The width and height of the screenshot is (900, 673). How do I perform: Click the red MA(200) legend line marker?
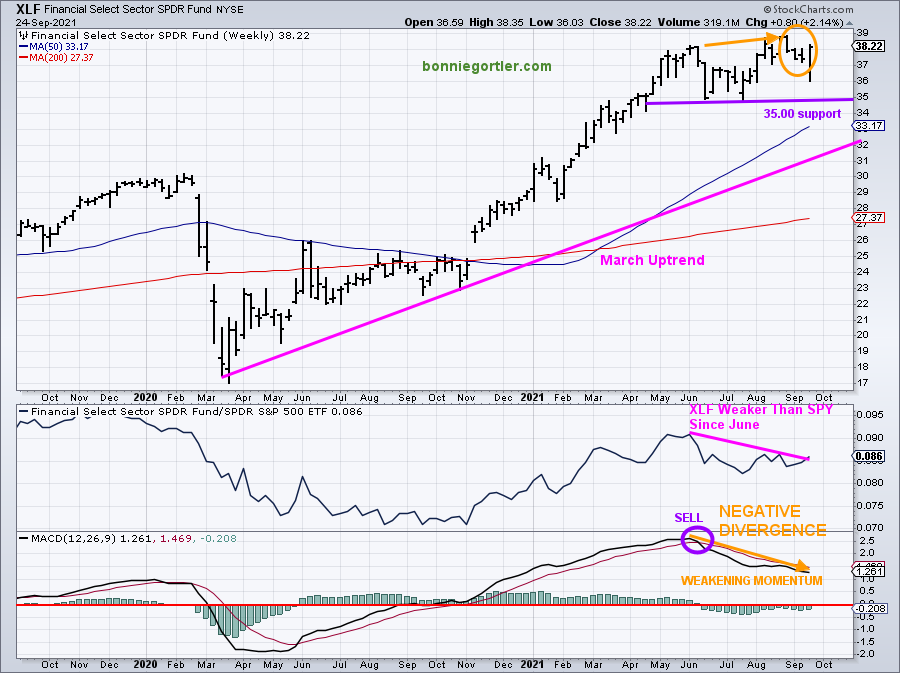pos(24,57)
